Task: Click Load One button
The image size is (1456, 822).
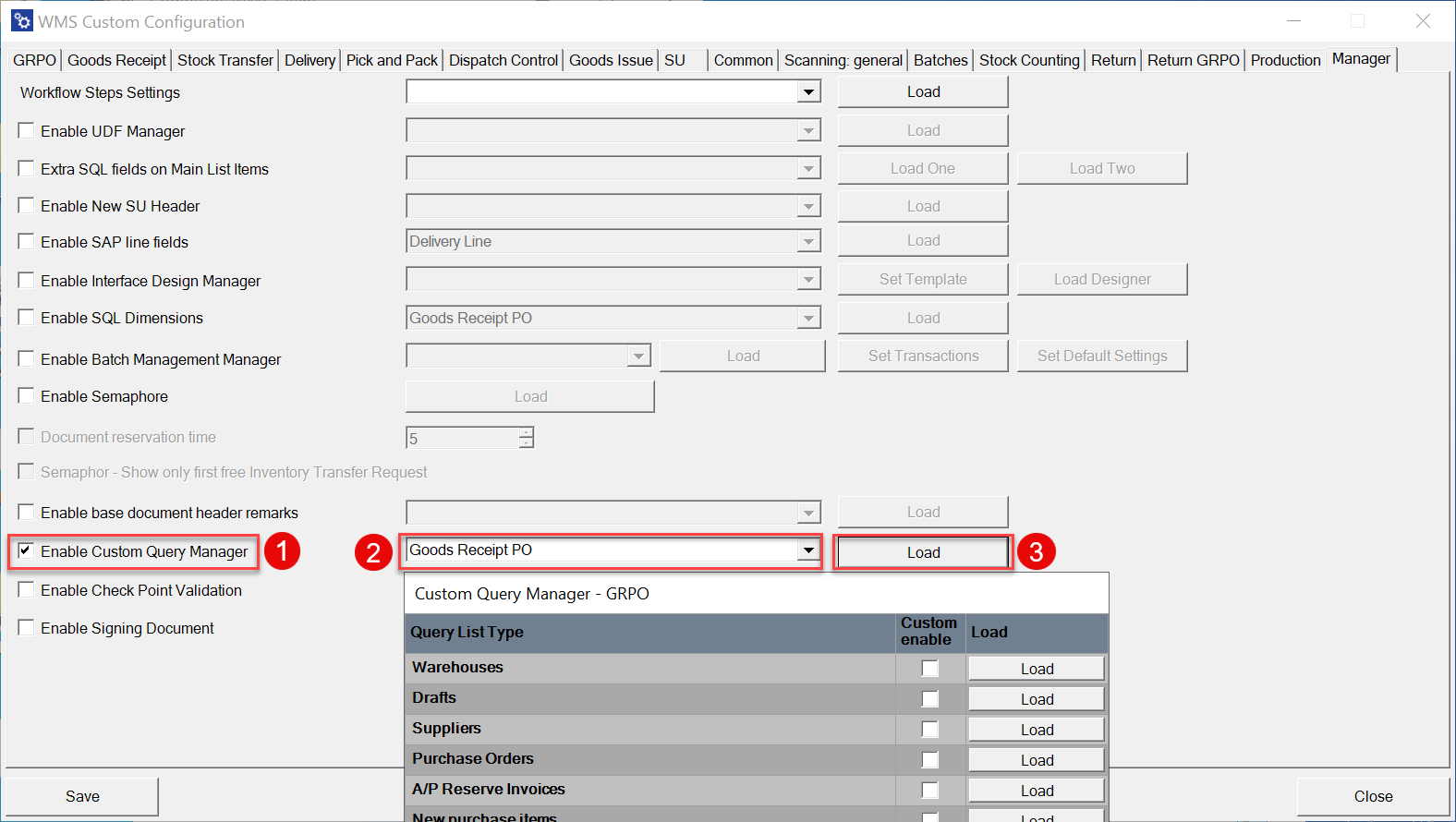Action: point(923,168)
